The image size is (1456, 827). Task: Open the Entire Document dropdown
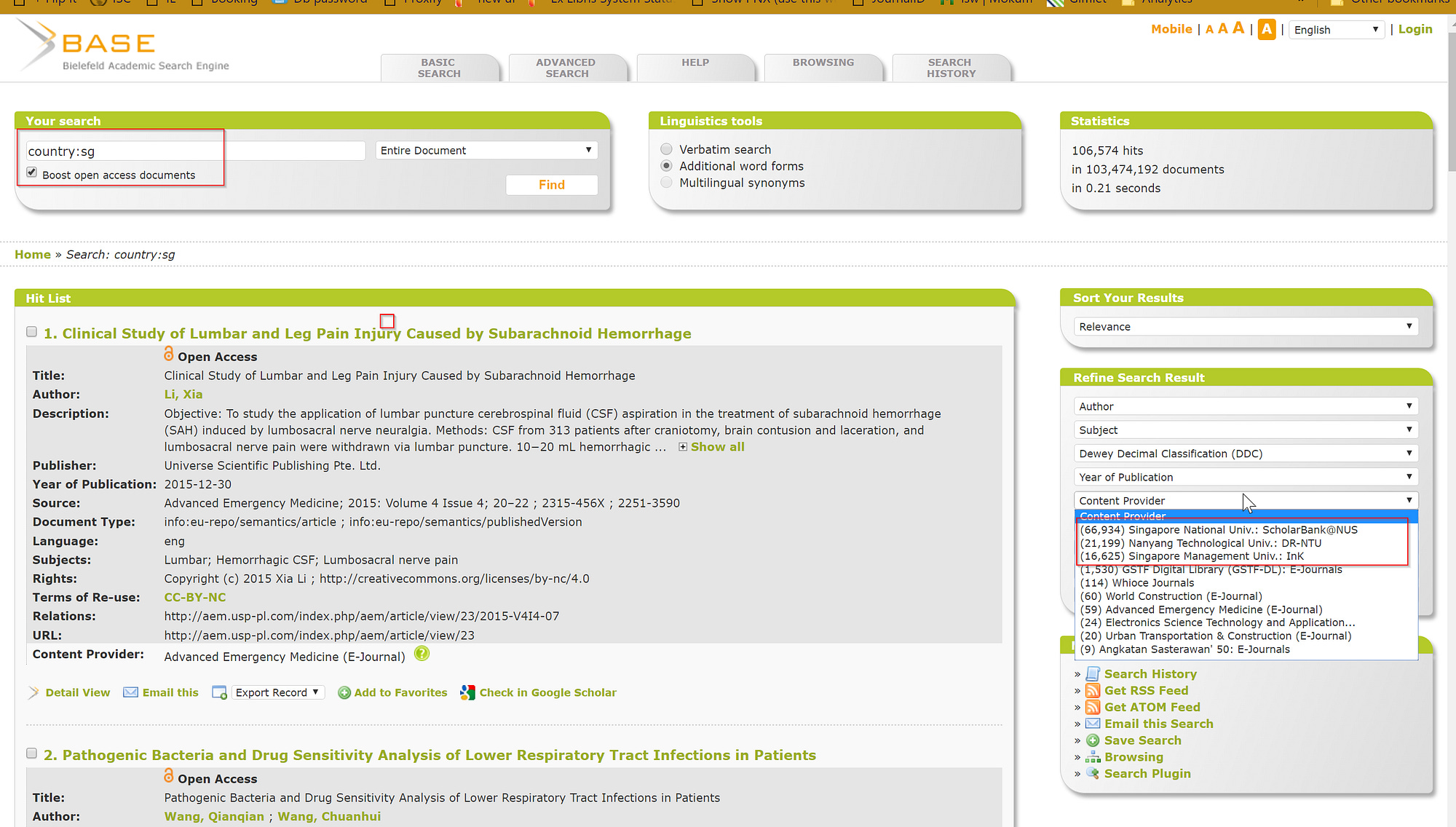486,151
